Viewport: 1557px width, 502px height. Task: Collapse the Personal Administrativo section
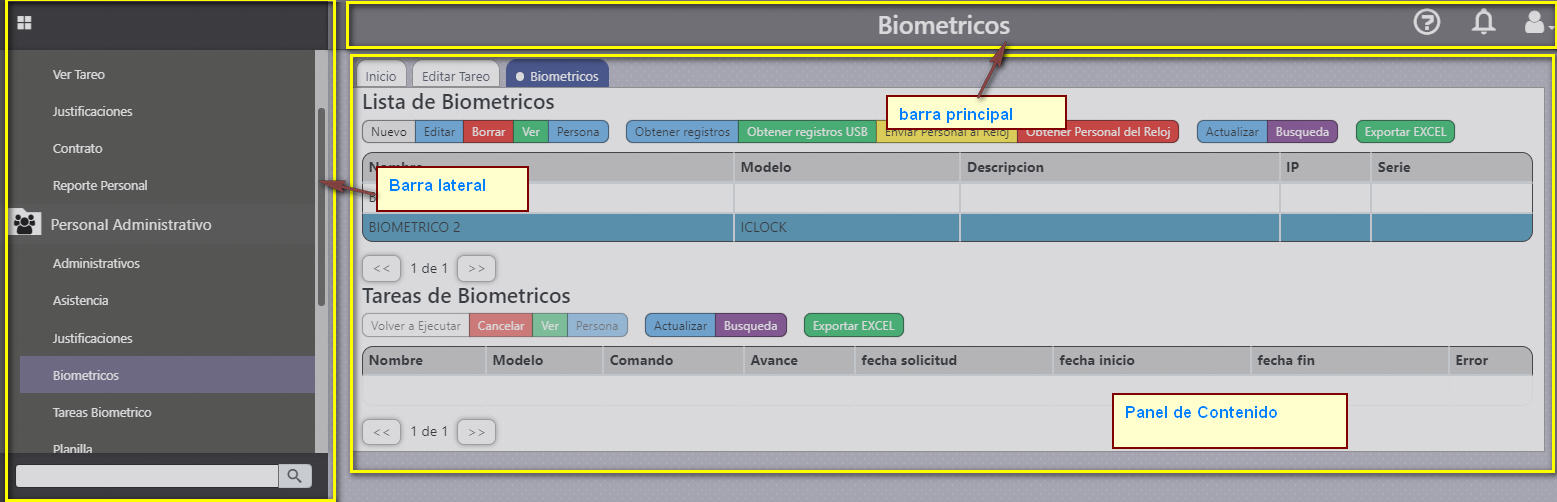pos(131,225)
